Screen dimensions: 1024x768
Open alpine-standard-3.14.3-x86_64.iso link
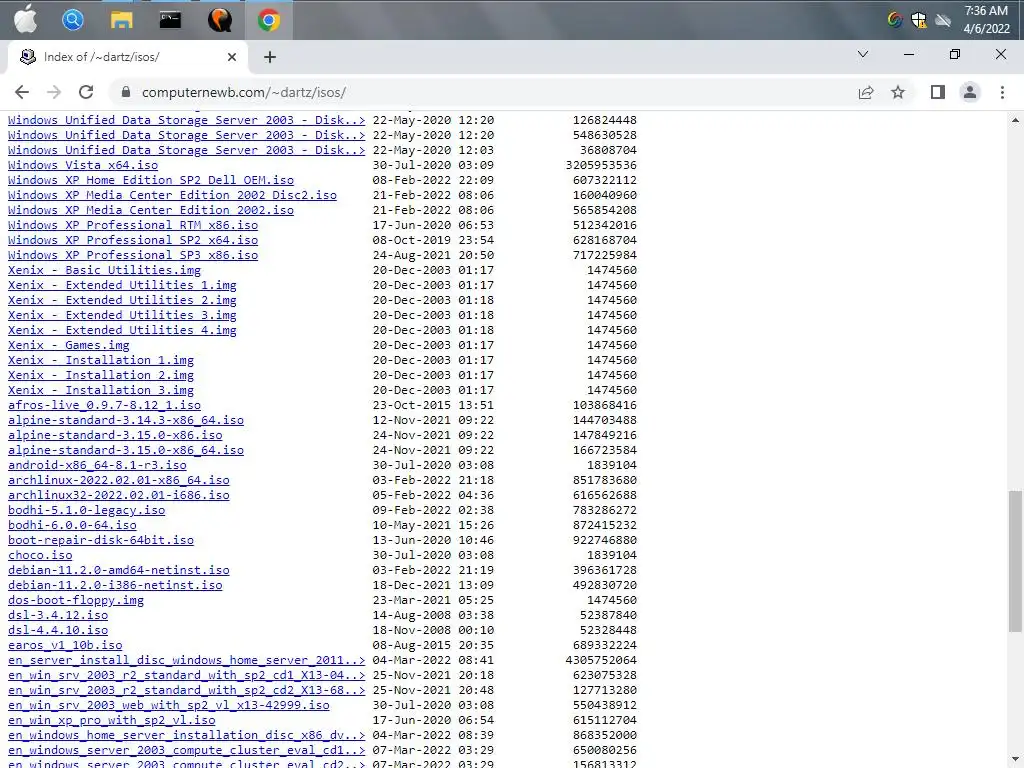click(x=125, y=421)
